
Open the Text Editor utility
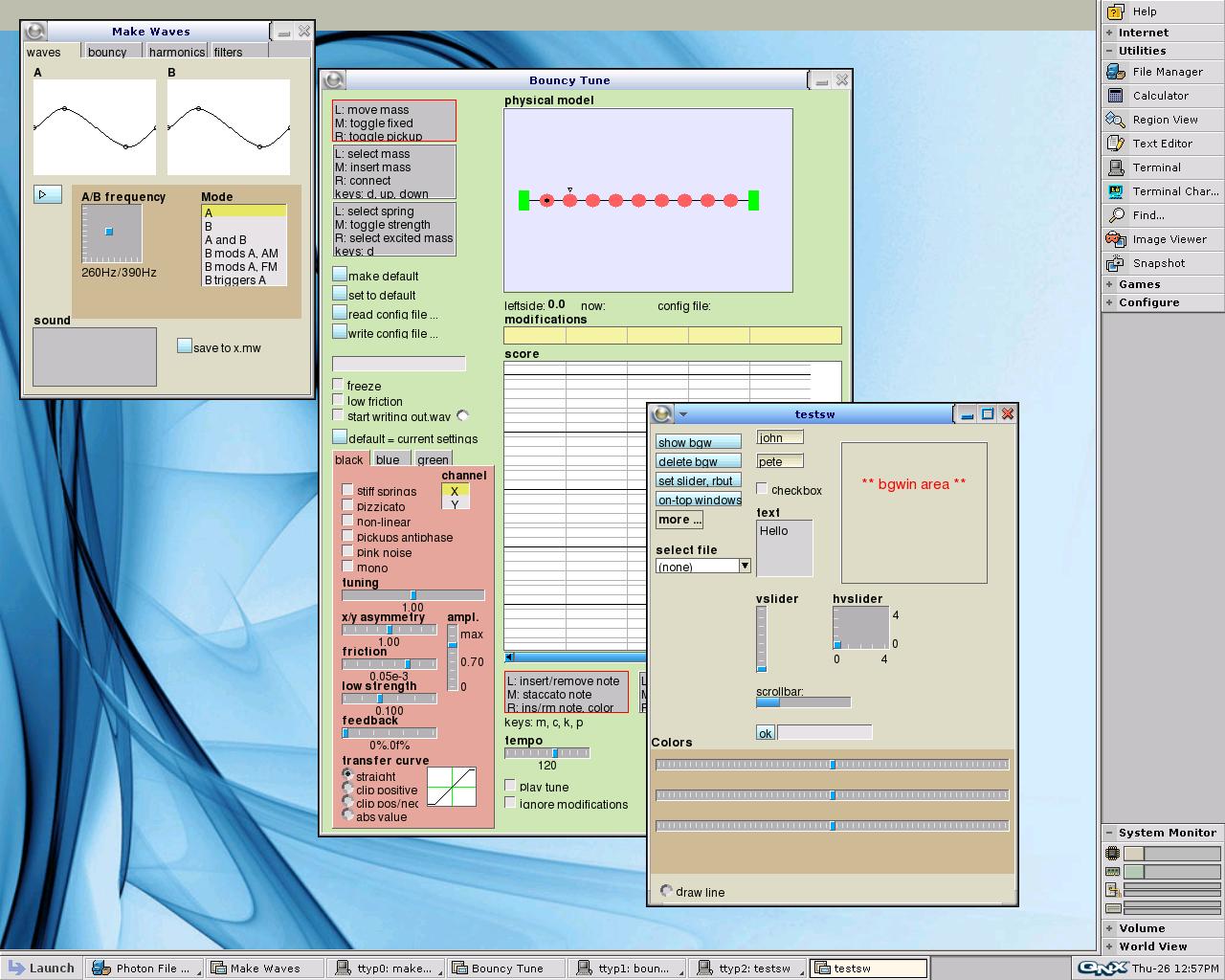(1161, 144)
